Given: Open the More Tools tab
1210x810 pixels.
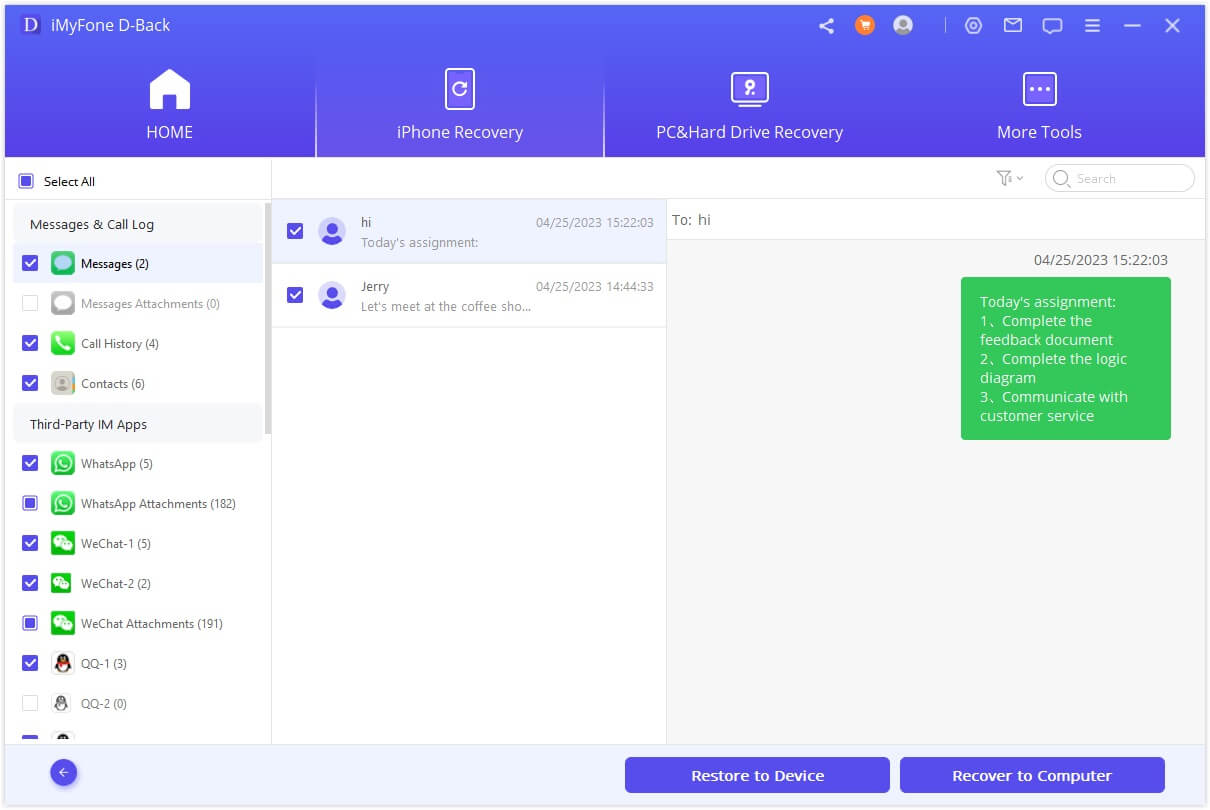Looking at the screenshot, I should [x=1039, y=107].
